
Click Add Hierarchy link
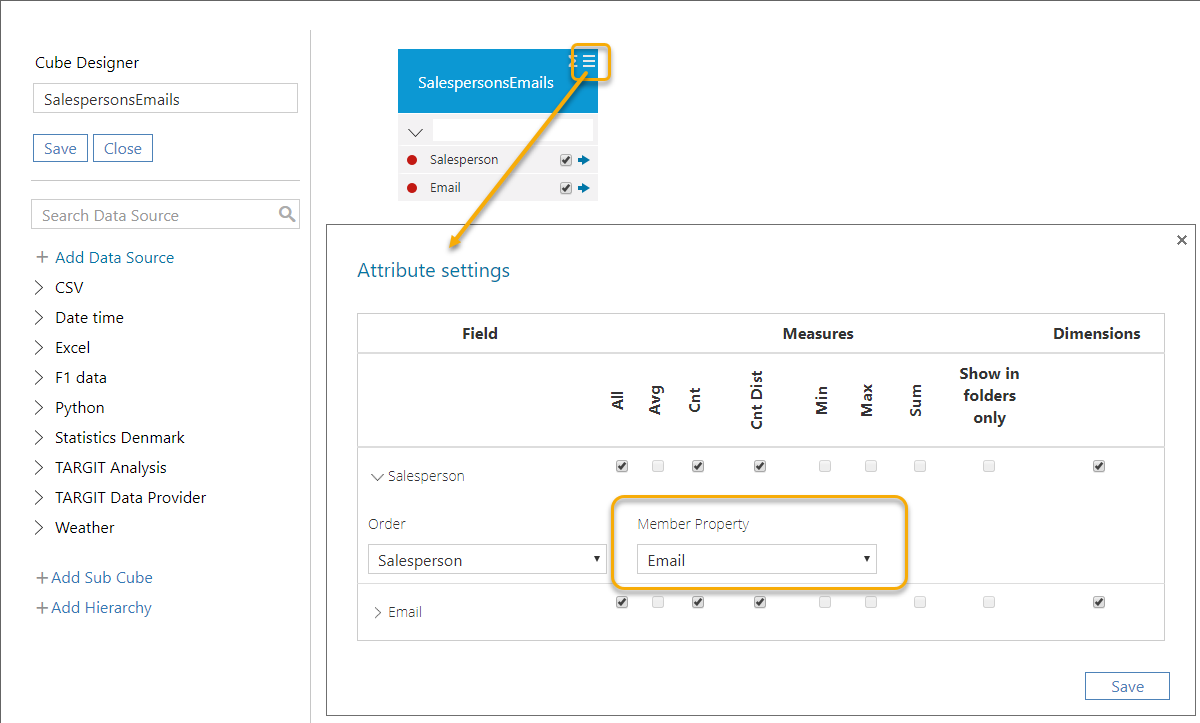(94, 607)
